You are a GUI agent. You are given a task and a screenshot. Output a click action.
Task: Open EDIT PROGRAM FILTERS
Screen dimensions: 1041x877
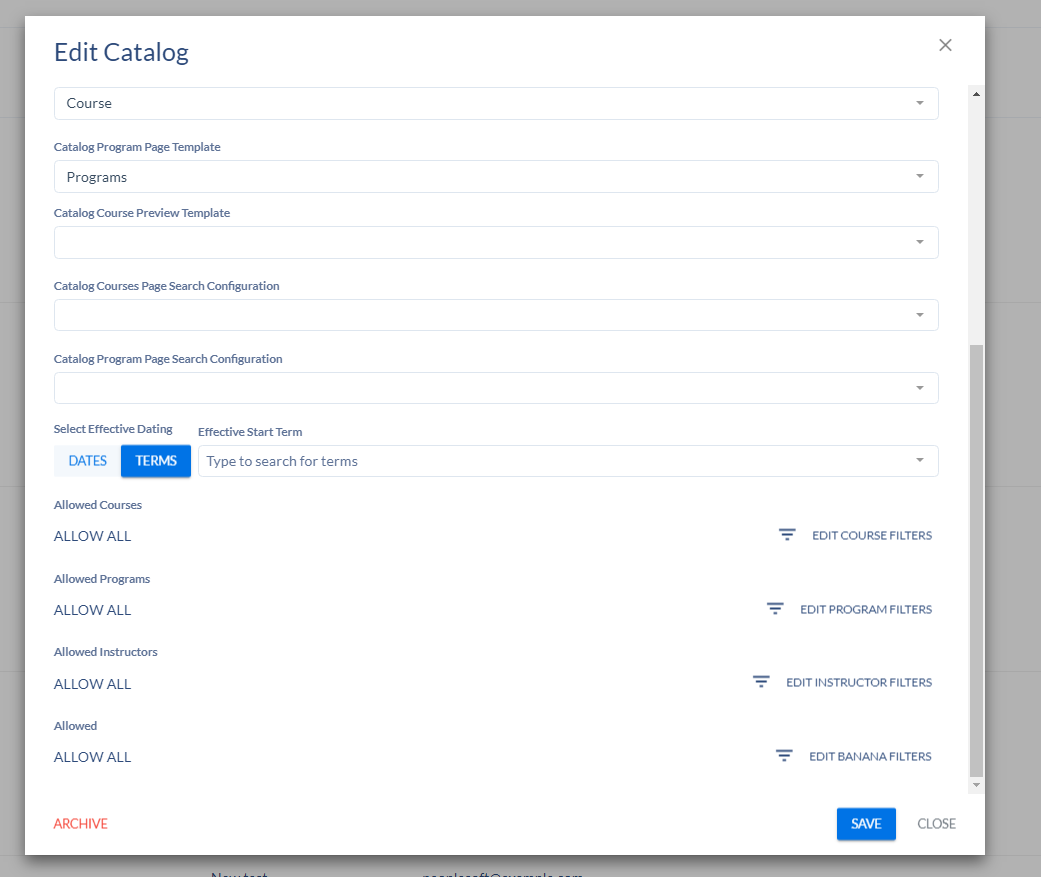click(866, 609)
